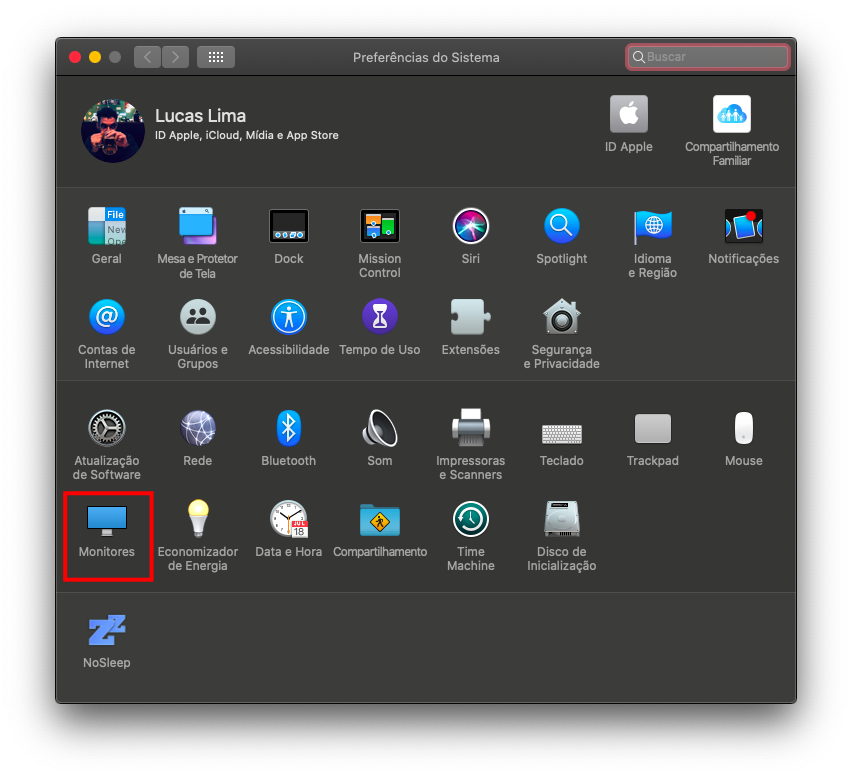The width and height of the screenshot is (852, 777).
Task: Go forward with the right arrow button
Action: (x=176, y=57)
